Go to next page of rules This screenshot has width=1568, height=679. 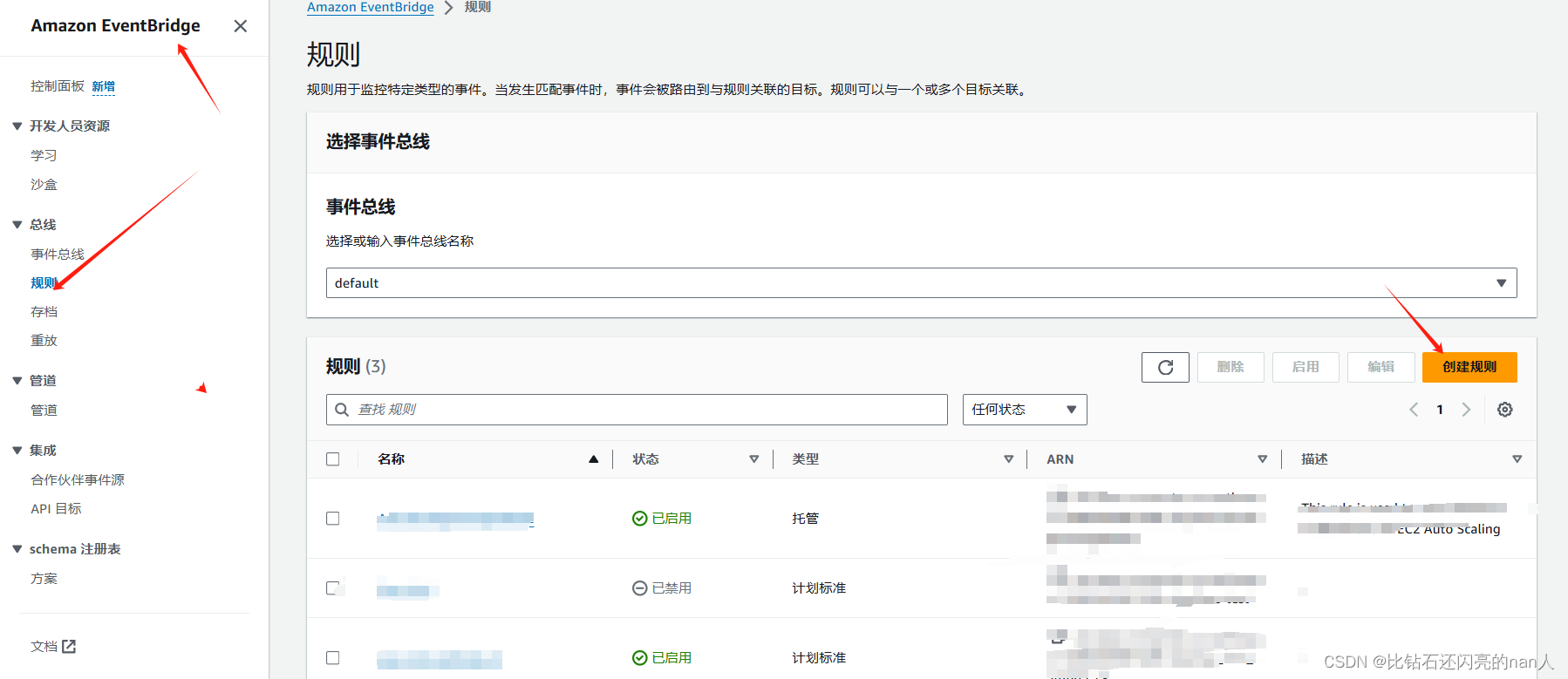pyautogui.click(x=1466, y=410)
